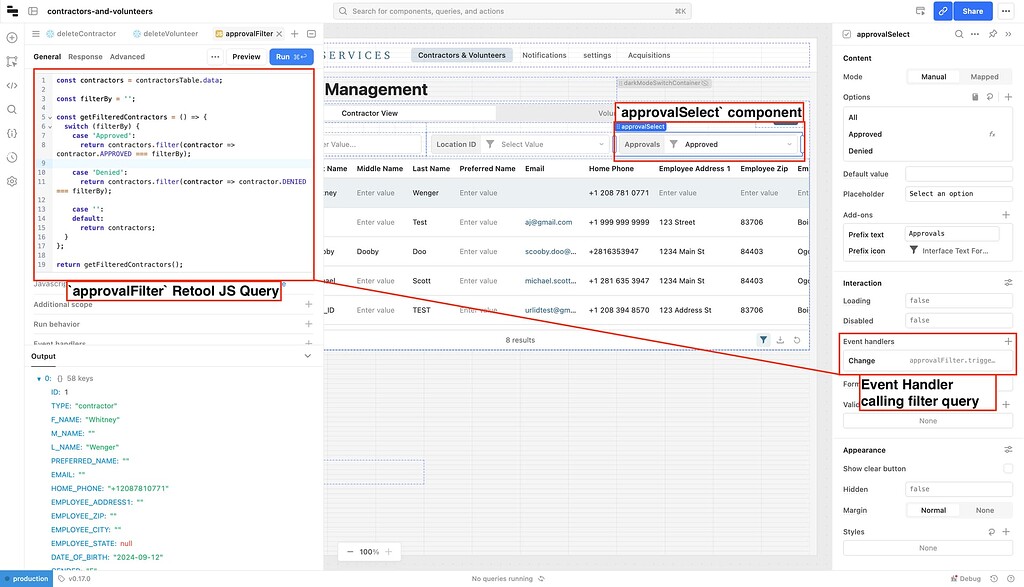Viewport: 1024px width, 587px height.
Task: Open the Response tab
Action: click(x=86, y=57)
